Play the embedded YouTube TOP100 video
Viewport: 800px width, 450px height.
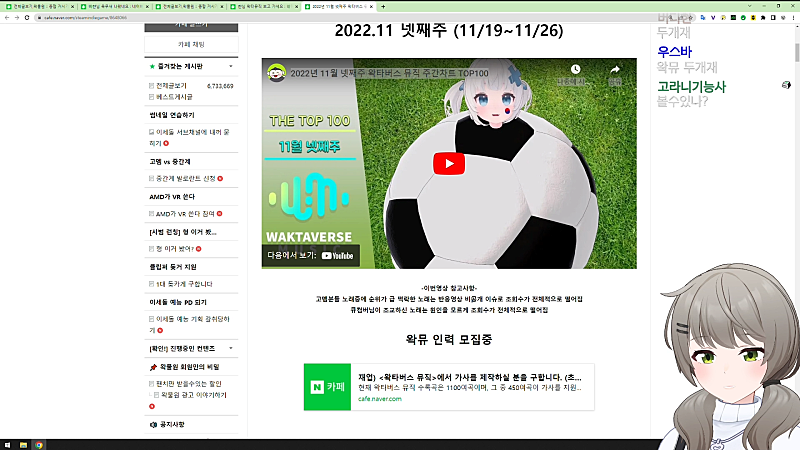tap(449, 163)
